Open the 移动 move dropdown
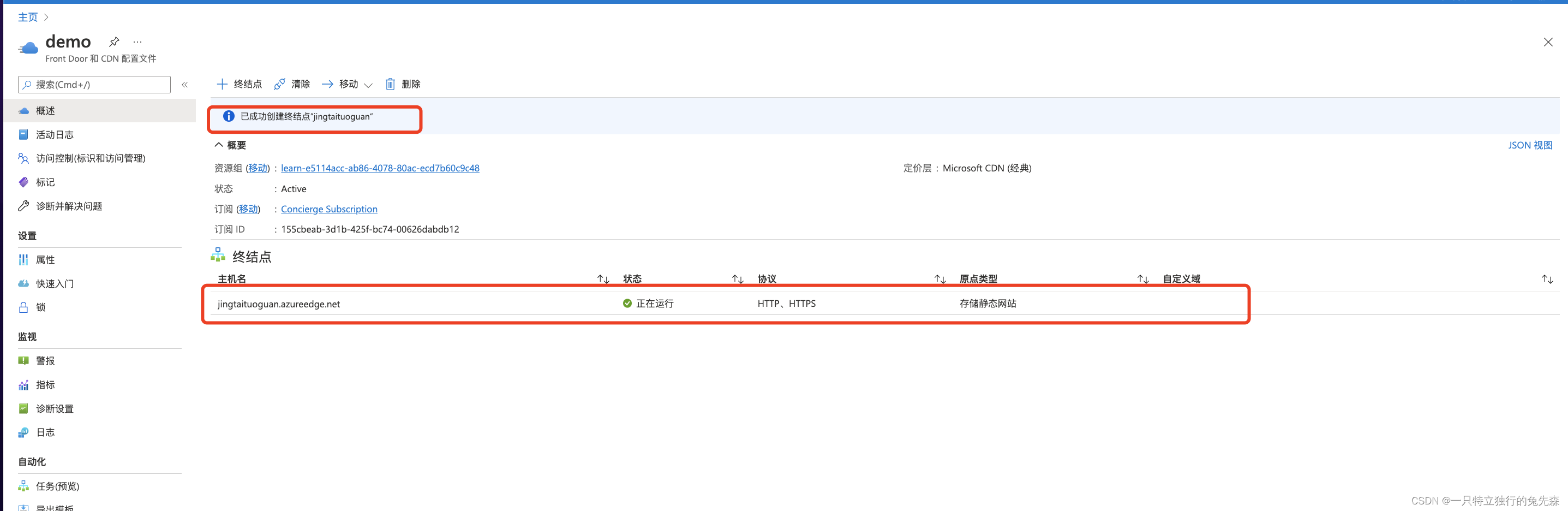 pos(347,84)
